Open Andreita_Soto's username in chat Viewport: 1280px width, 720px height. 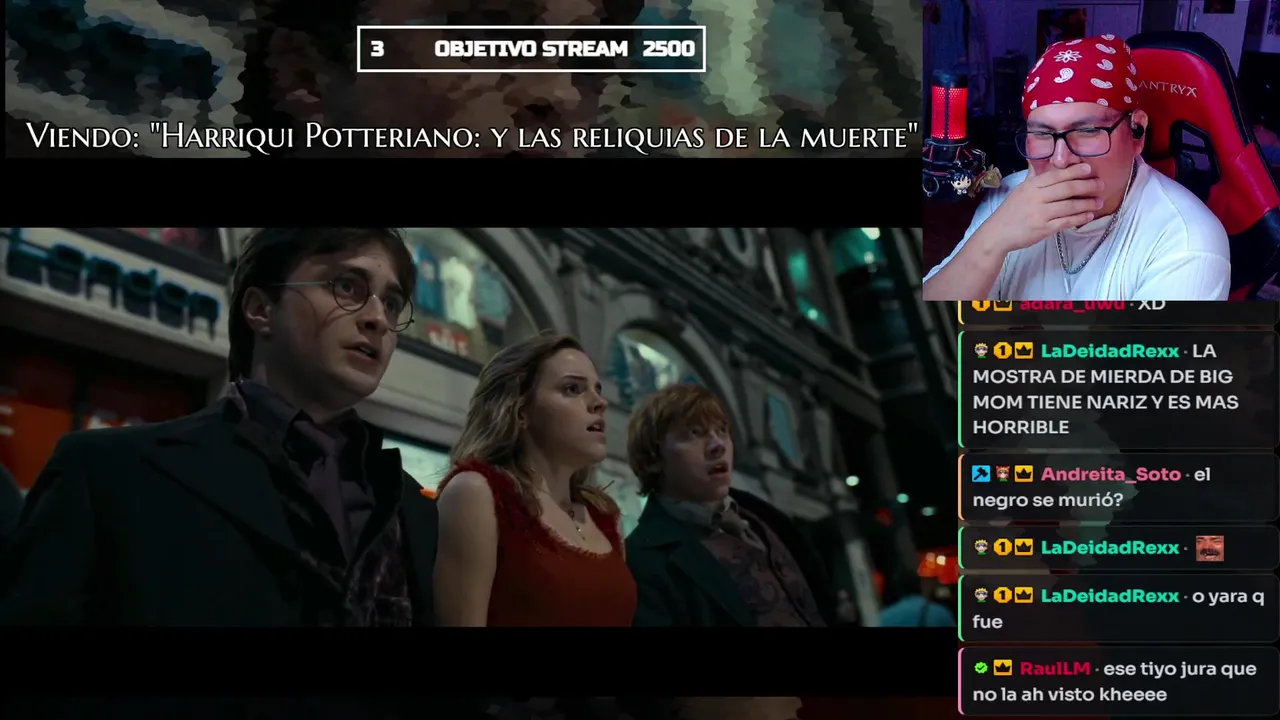click(1110, 474)
